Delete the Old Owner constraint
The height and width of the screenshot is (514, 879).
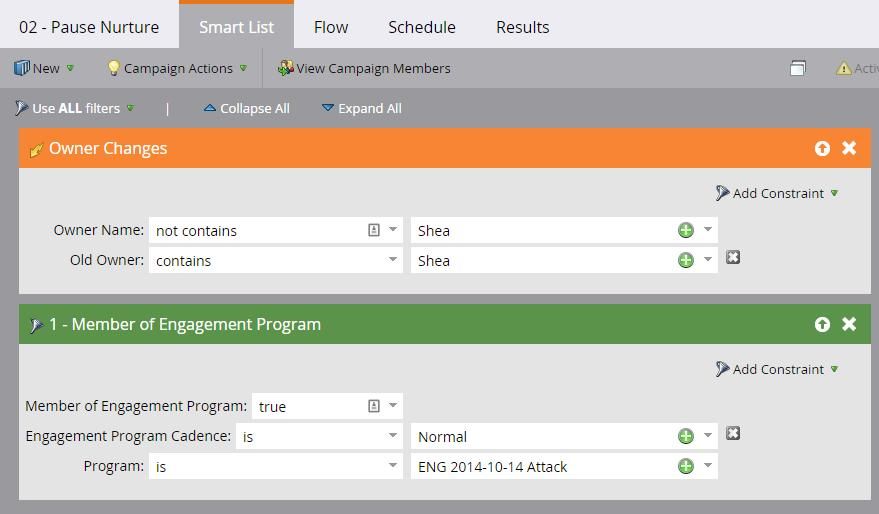click(x=733, y=258)
